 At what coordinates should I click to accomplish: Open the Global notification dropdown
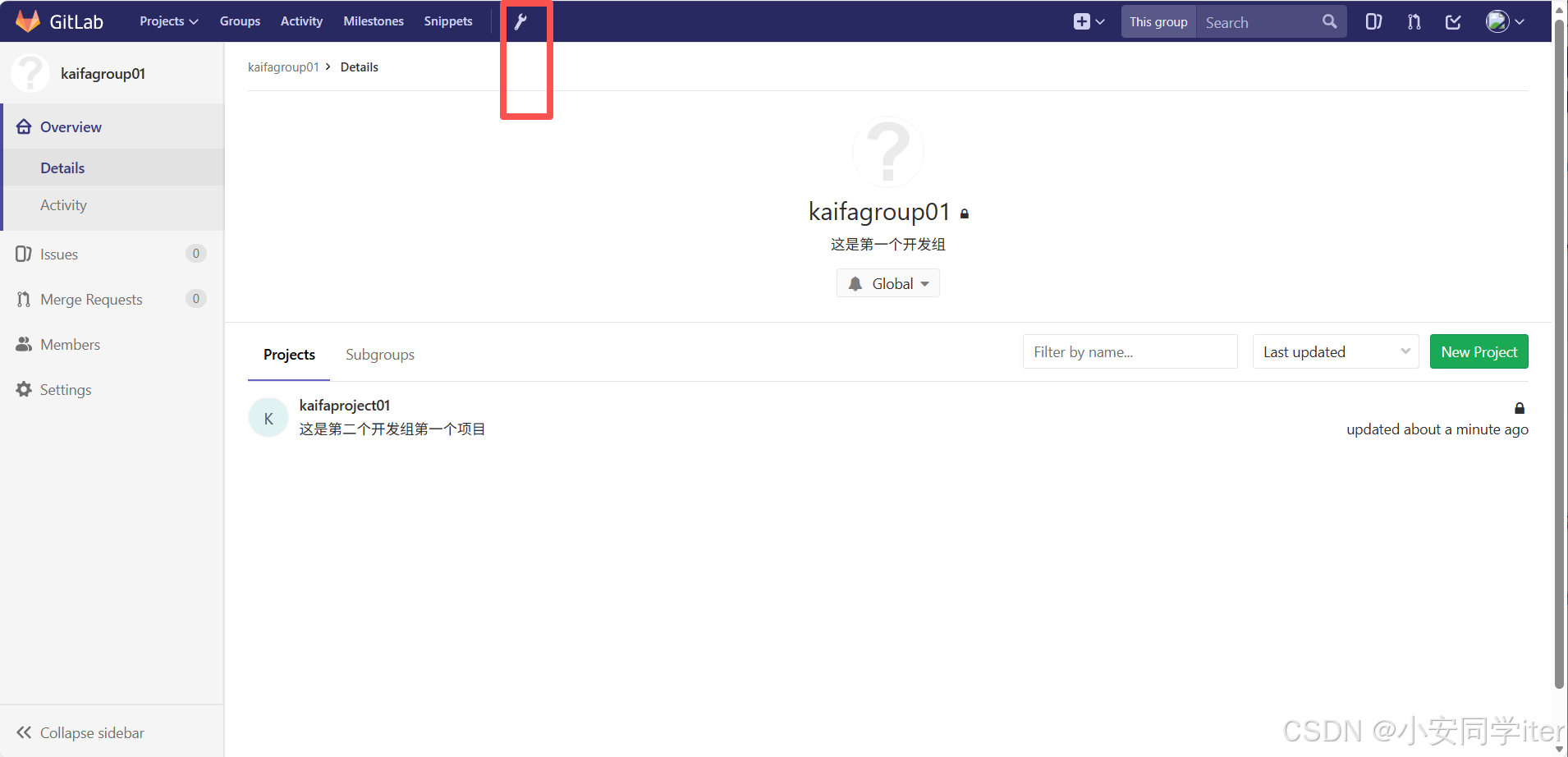(888, 283)
